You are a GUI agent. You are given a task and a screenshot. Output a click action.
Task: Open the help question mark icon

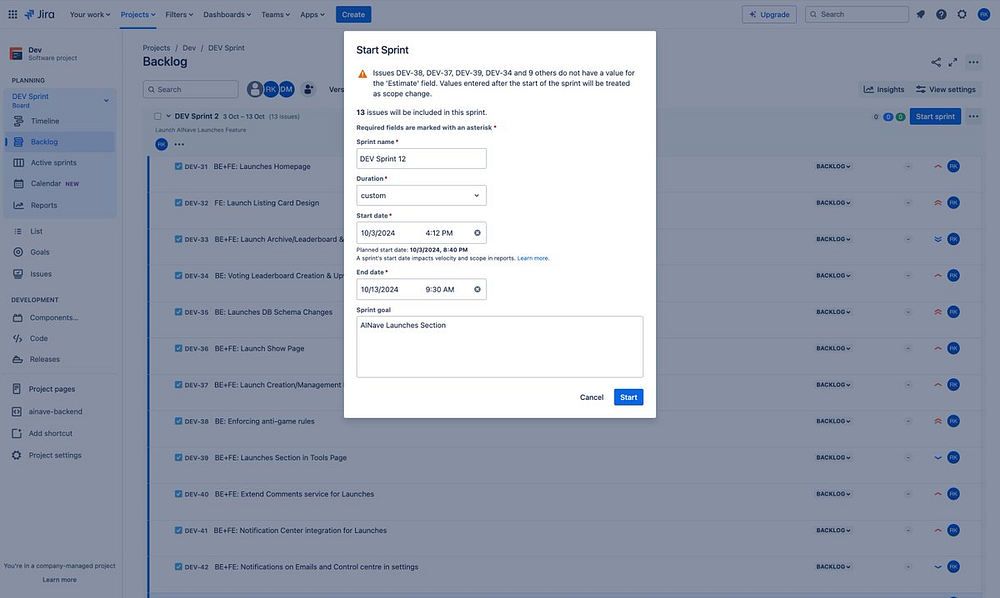pos(941,14)
